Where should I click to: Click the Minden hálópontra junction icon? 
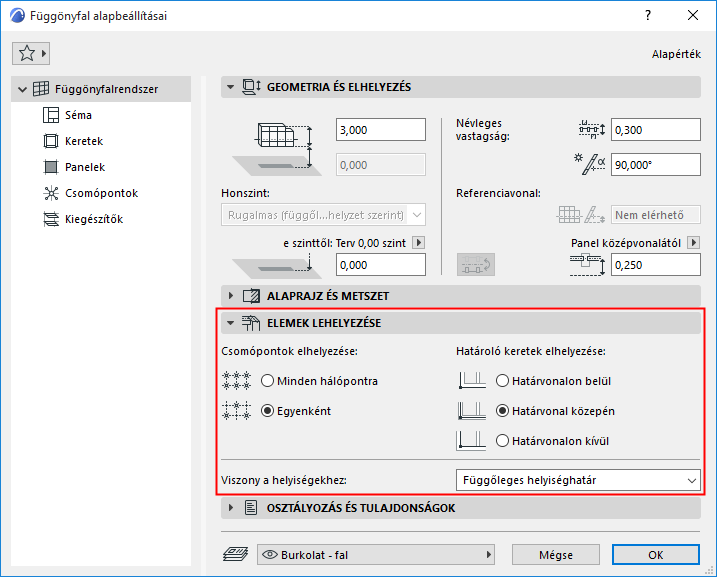coord(236,381)
